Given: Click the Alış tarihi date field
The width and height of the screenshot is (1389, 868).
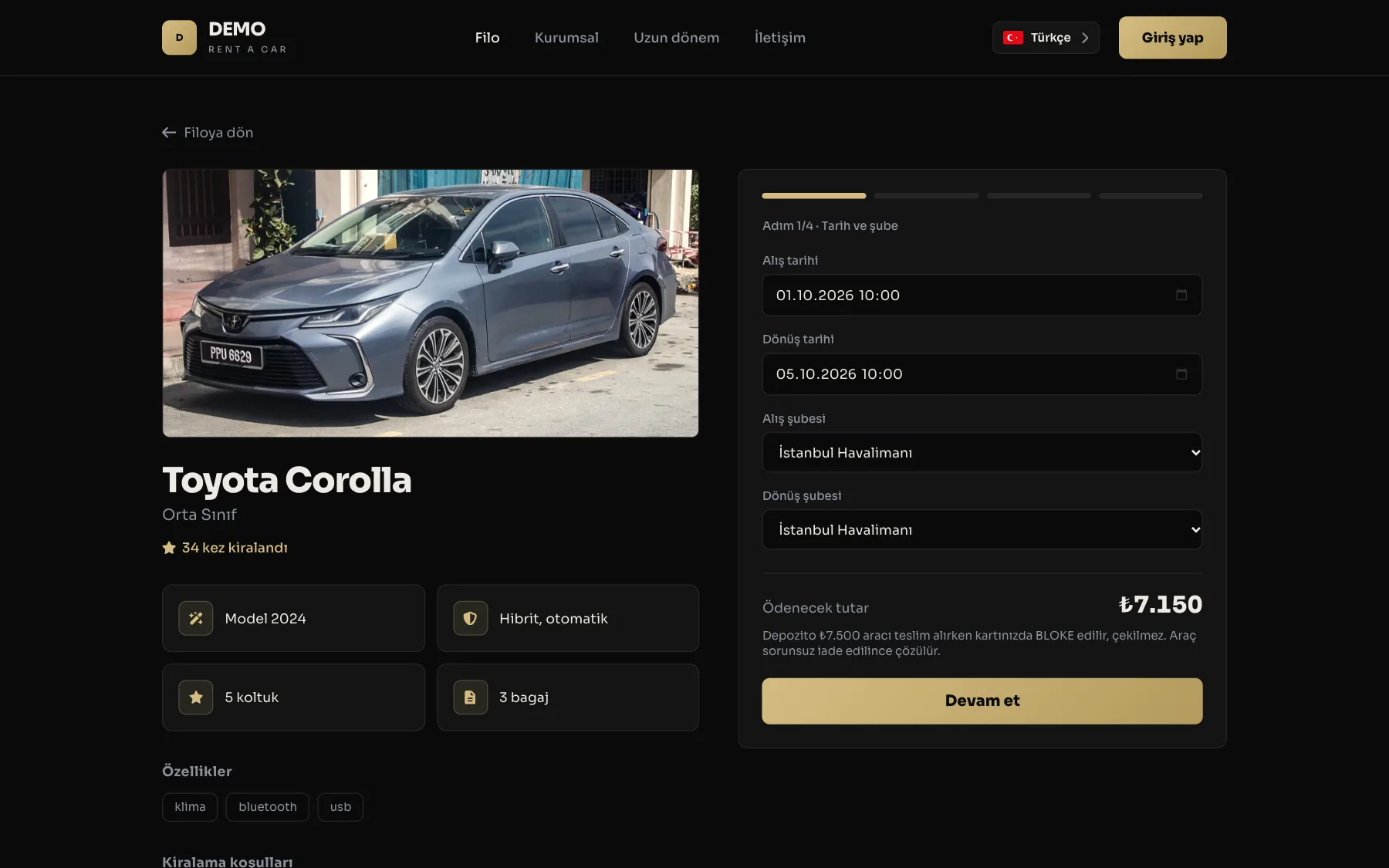Looking at the screenshot, I should (982, 296).
